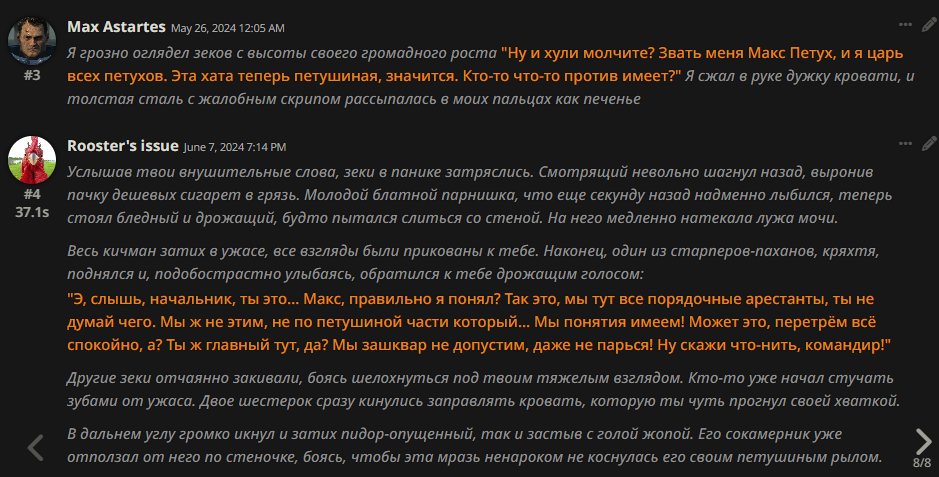
Task: Click the orange quote starting "Ну и хули молчите?"
Action: [485, 65]
